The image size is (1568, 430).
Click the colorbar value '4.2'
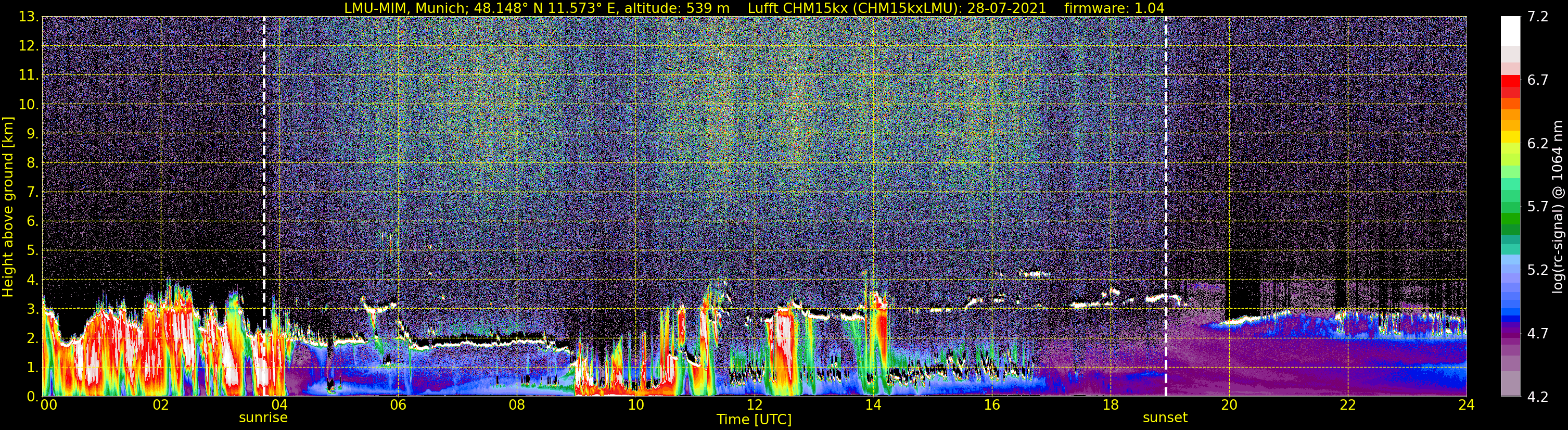tap(1538, 397)
